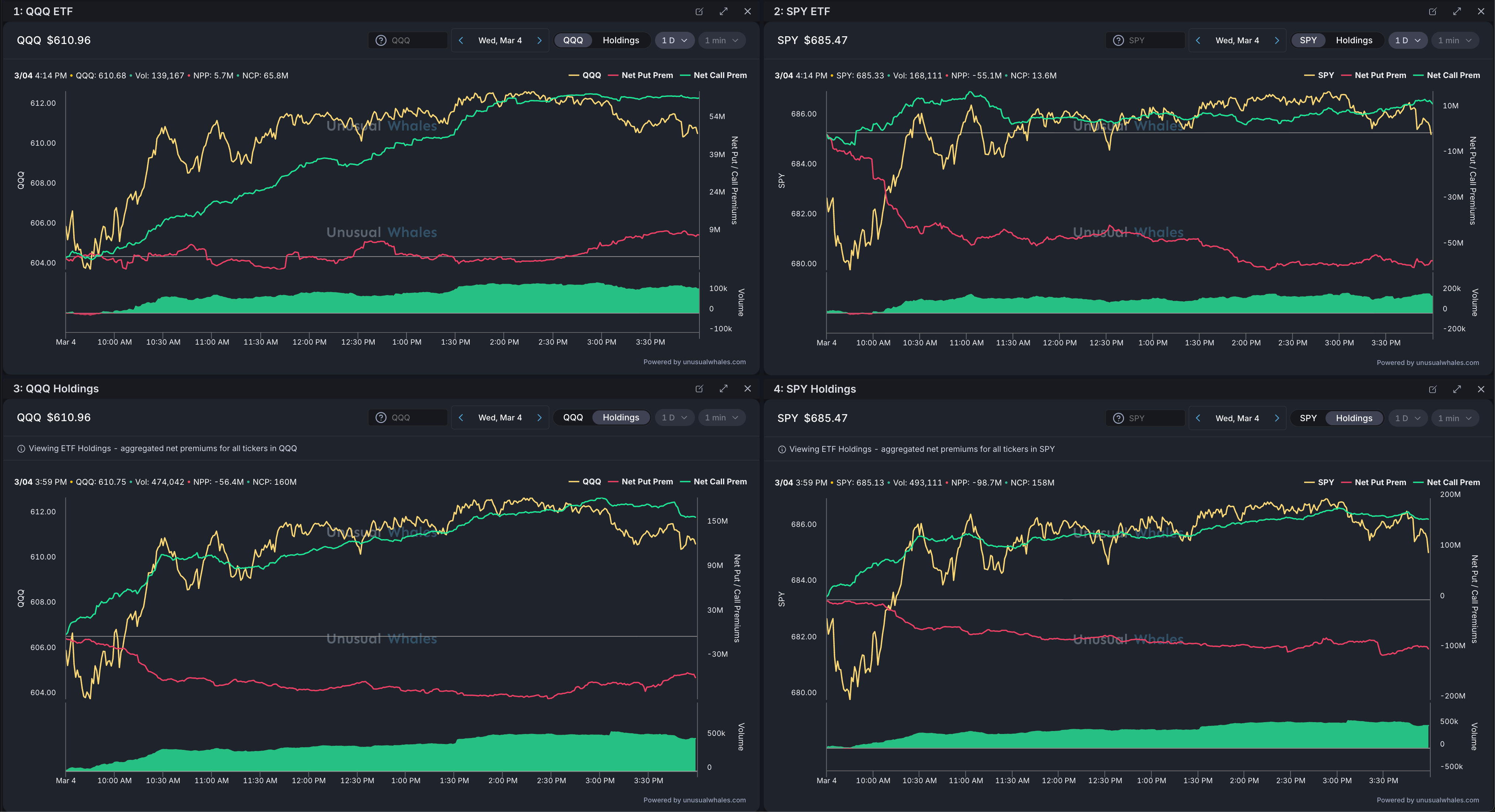Click the edit icon on QQQ ETF panel
This screenshot has height=812, width=1495.
[x=699, y=11]
